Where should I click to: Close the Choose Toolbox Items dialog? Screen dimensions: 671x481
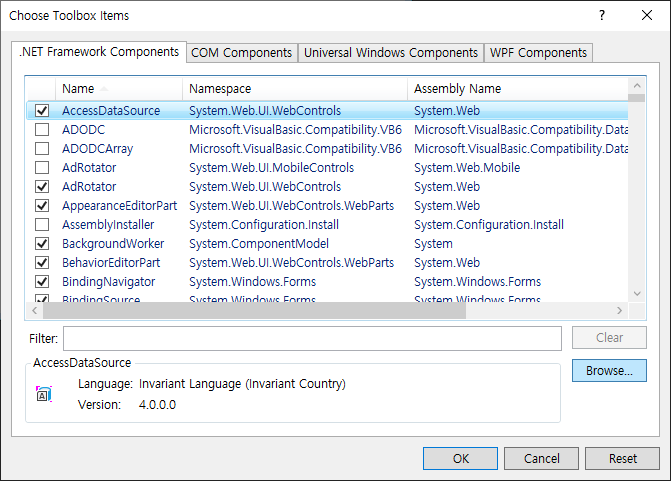pos(647,15)
